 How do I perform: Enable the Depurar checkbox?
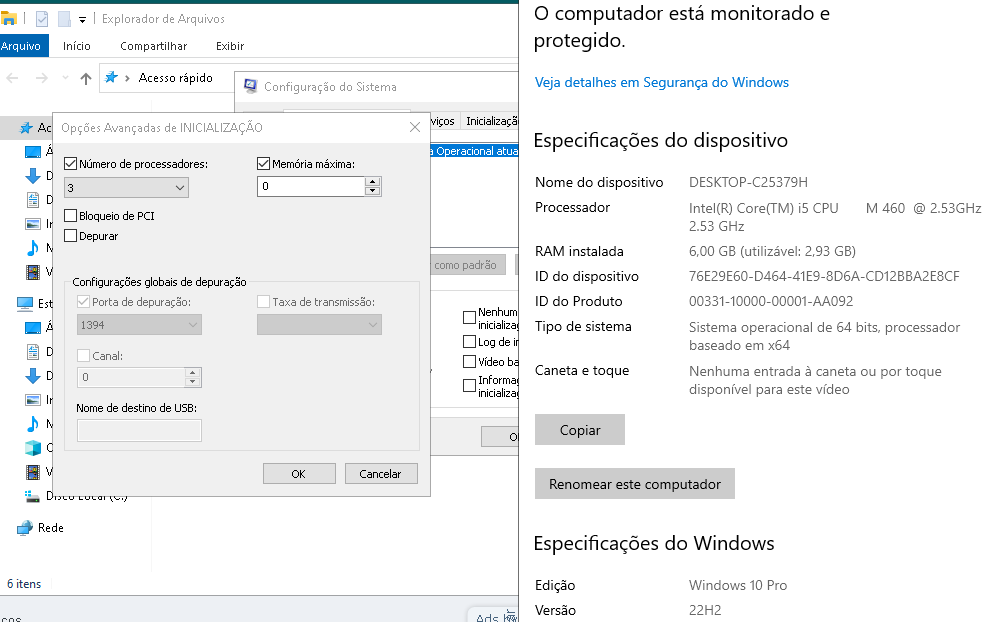click(x=71, y=236)
